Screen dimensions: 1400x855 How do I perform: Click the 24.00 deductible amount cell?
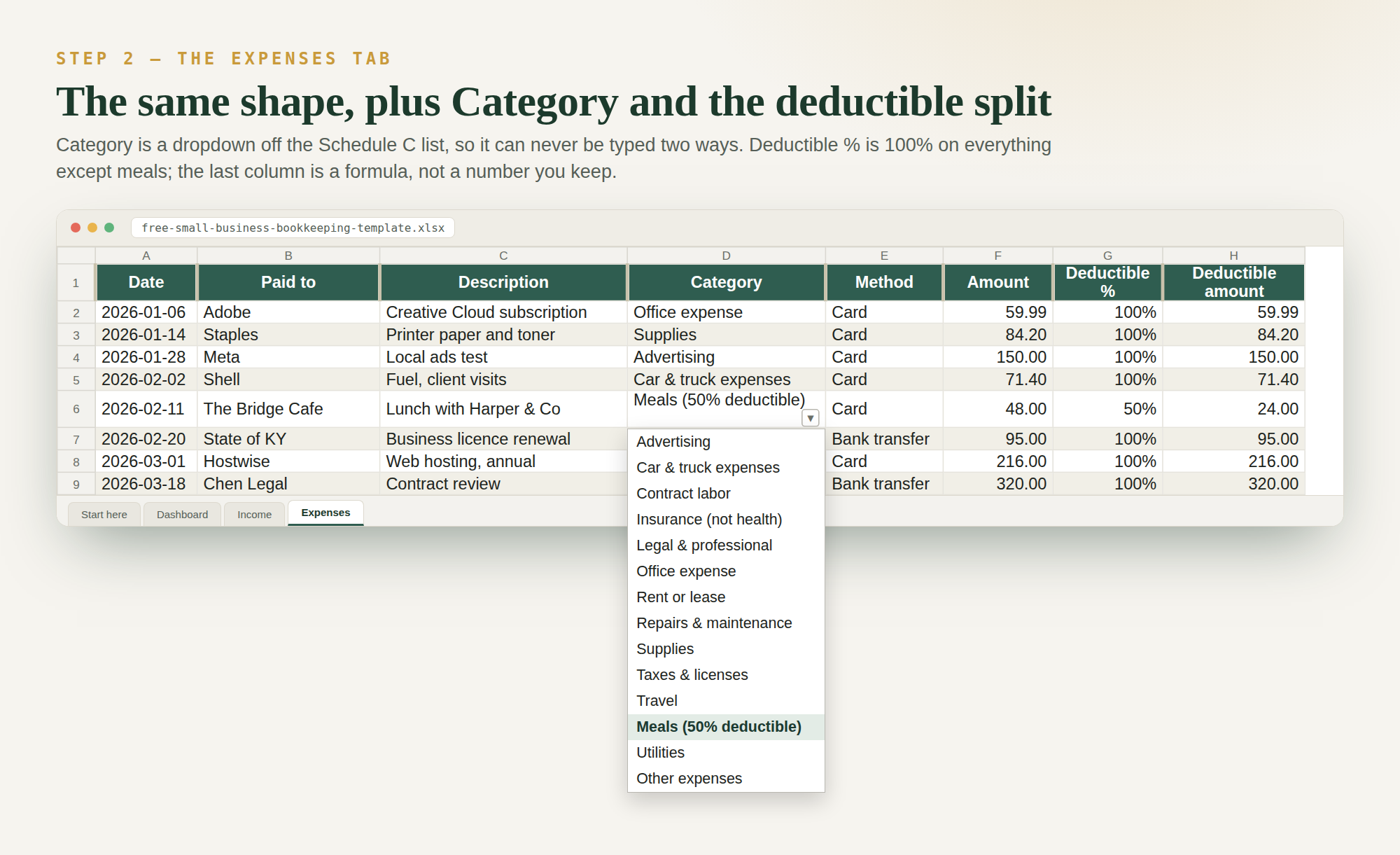[x=1233, y=409]
